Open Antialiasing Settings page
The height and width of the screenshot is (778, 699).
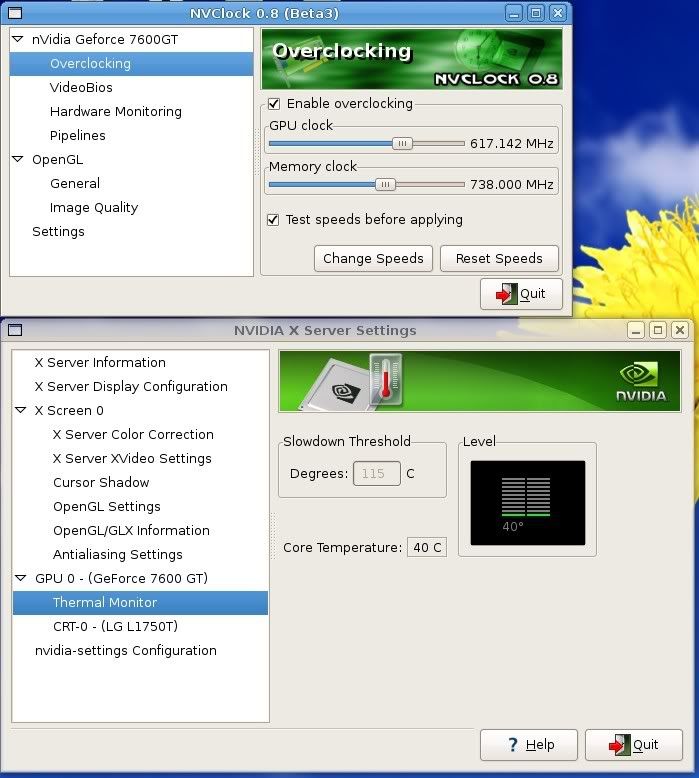(x=118, y=554)
